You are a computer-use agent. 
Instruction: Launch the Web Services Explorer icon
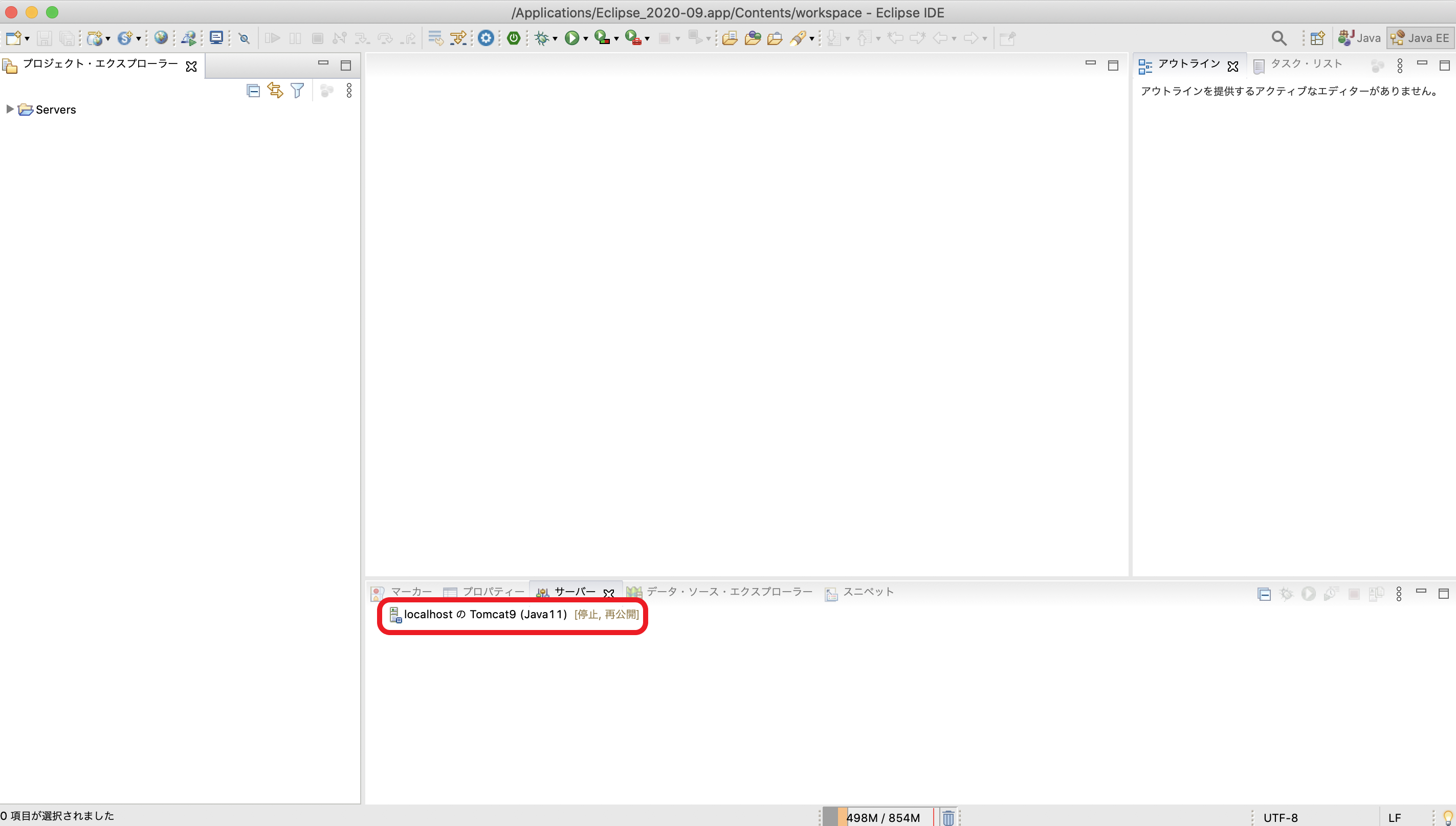tap(188, 38)
